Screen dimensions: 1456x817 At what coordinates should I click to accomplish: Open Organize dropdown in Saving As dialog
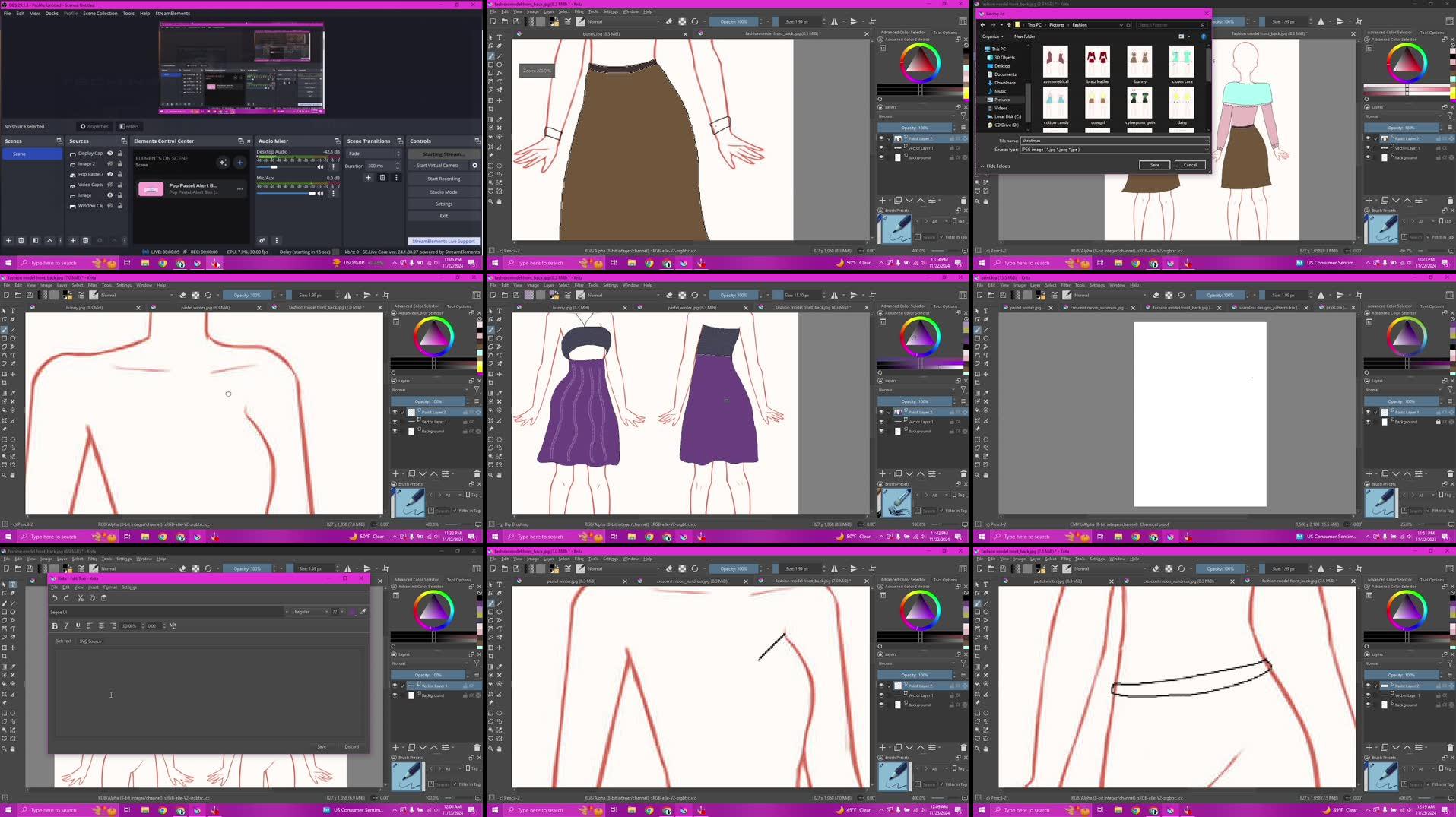992,36
